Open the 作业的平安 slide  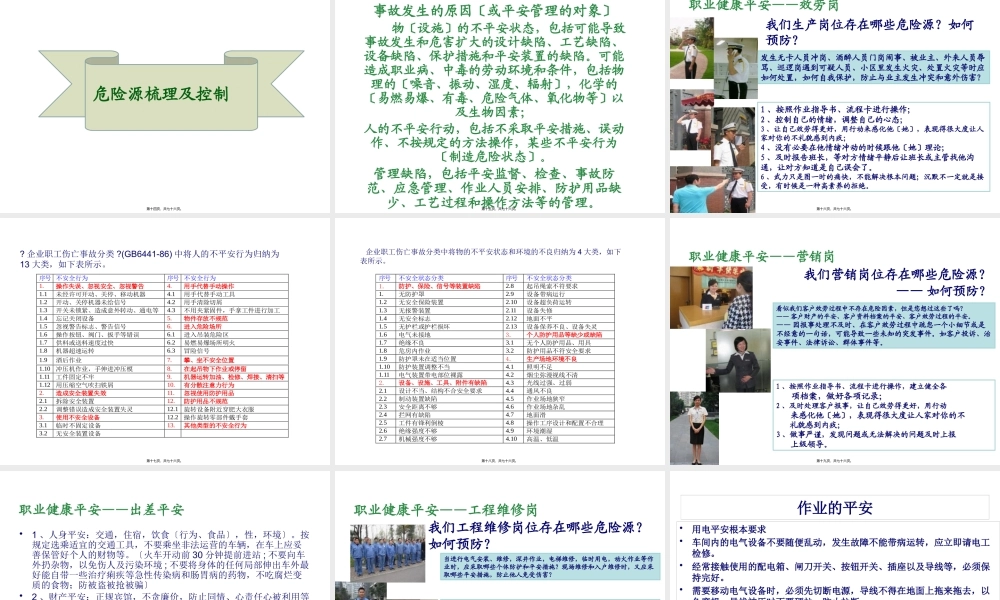point(835,507)
